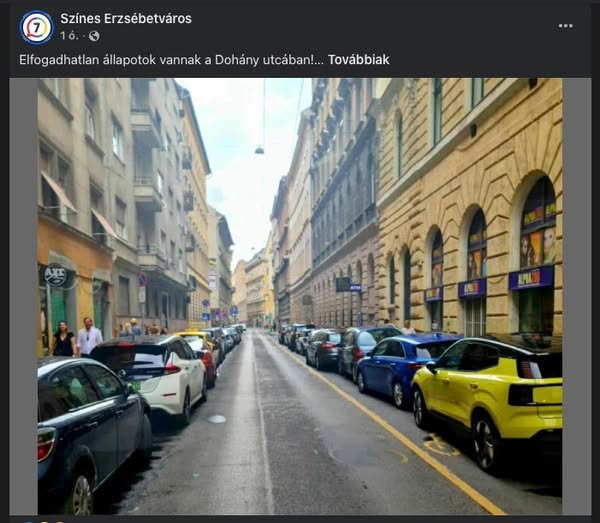Open the '1 ó.' post timestamp
Screen dimensions: 600x523
tap(69, 36)
